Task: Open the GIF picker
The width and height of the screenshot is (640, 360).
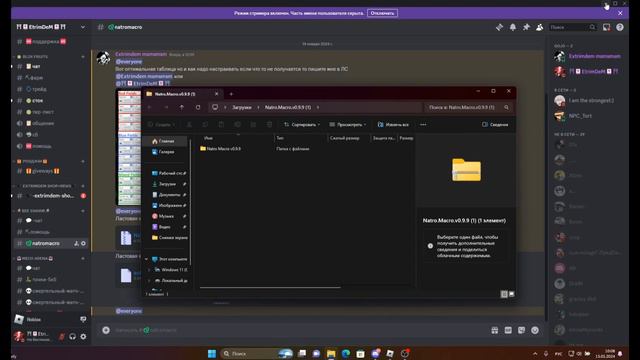Action: point(508,330)
